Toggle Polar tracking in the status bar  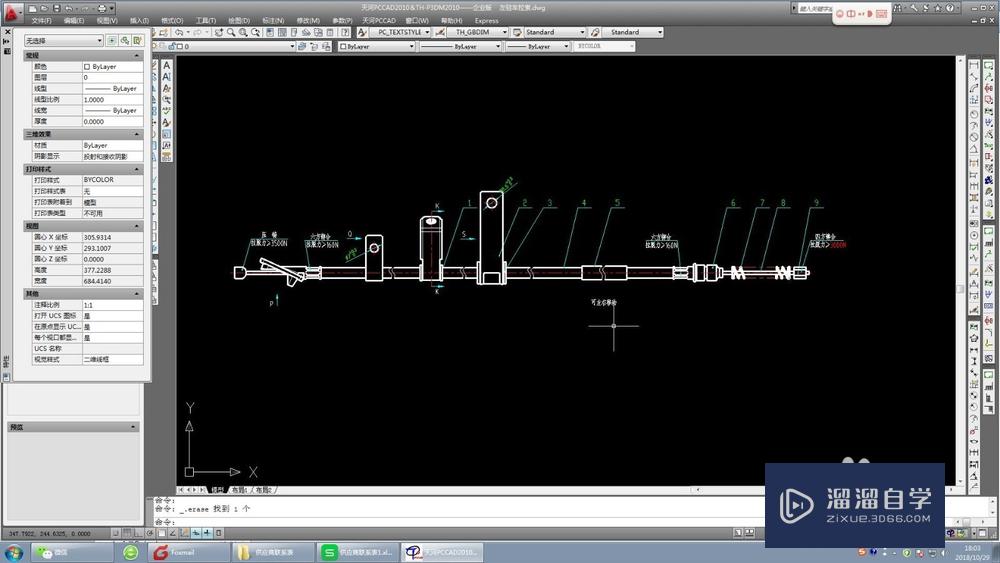pyautogui.click(x=150, y=533)
